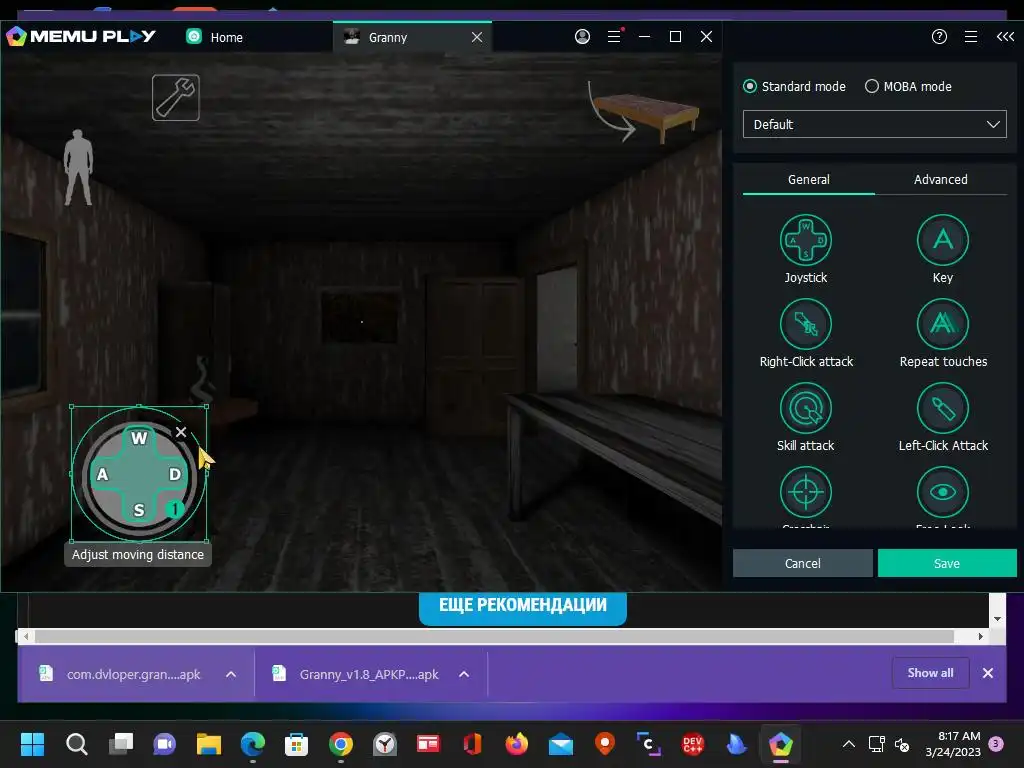Click the browser scroll-left arrow
This screenshot has width=1024, height=768.
(25, 636)
